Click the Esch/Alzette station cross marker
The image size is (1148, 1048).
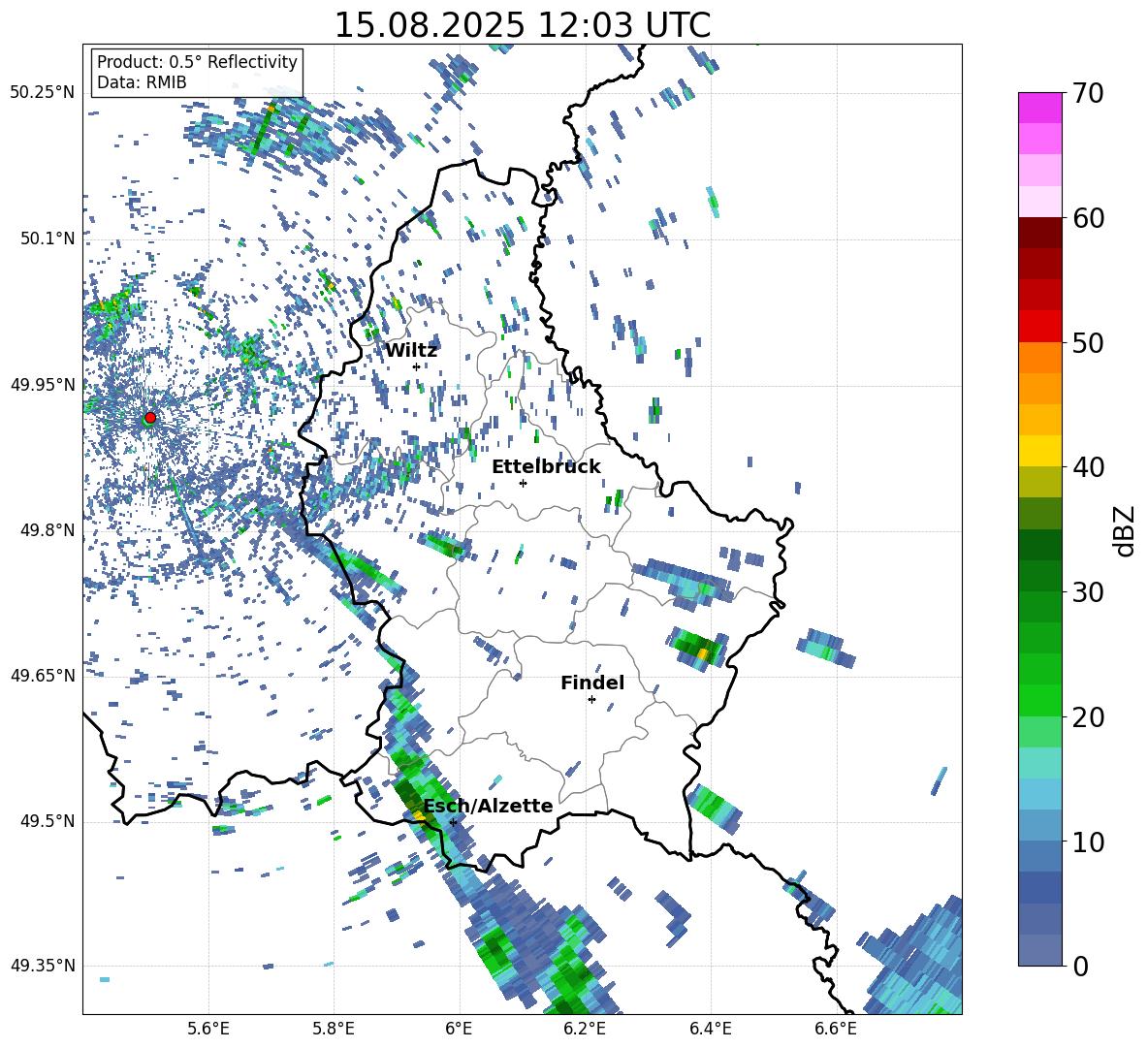(x=453, y=822)
